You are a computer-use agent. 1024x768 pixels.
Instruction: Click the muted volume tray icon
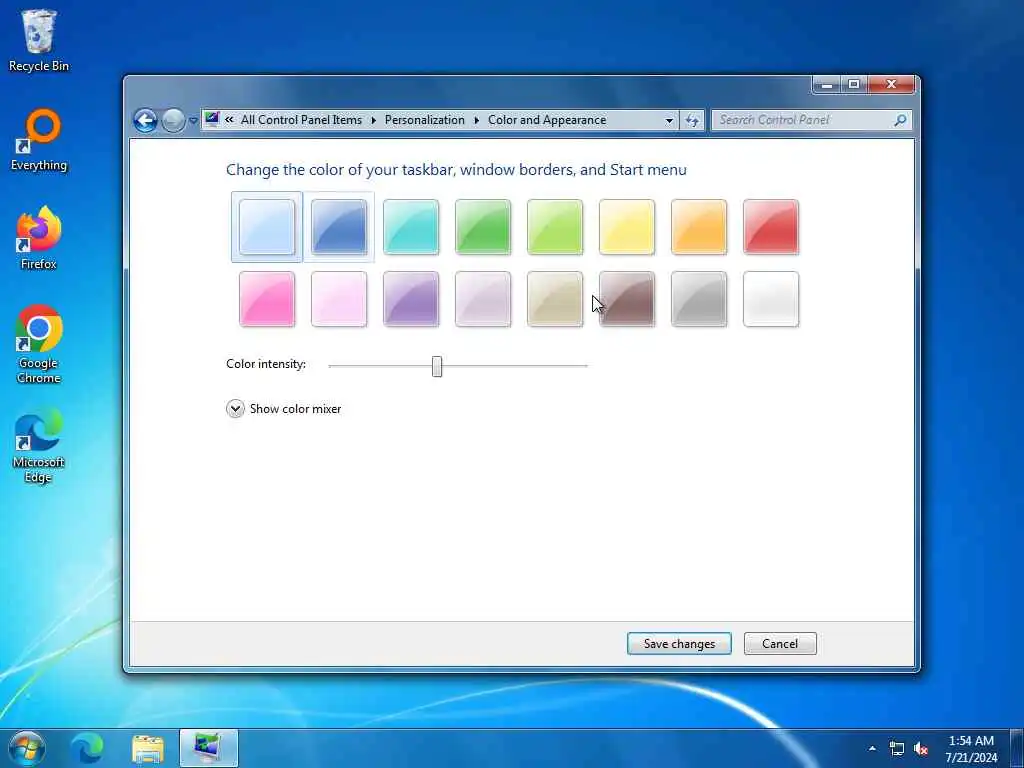(x=921, y=748)
